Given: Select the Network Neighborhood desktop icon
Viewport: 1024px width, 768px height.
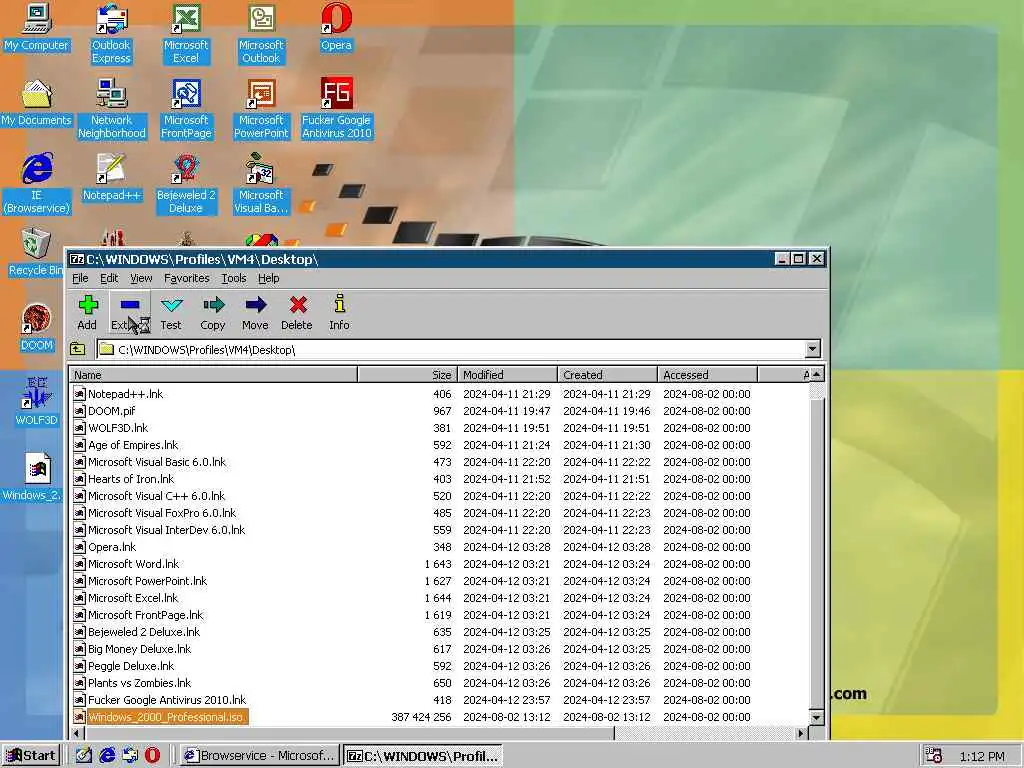Looking at the screenshot, I should pos(112,109).
